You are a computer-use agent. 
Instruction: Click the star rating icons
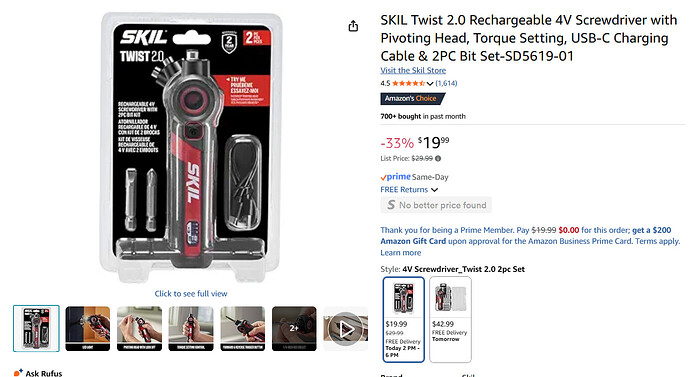tap(408, 83)
